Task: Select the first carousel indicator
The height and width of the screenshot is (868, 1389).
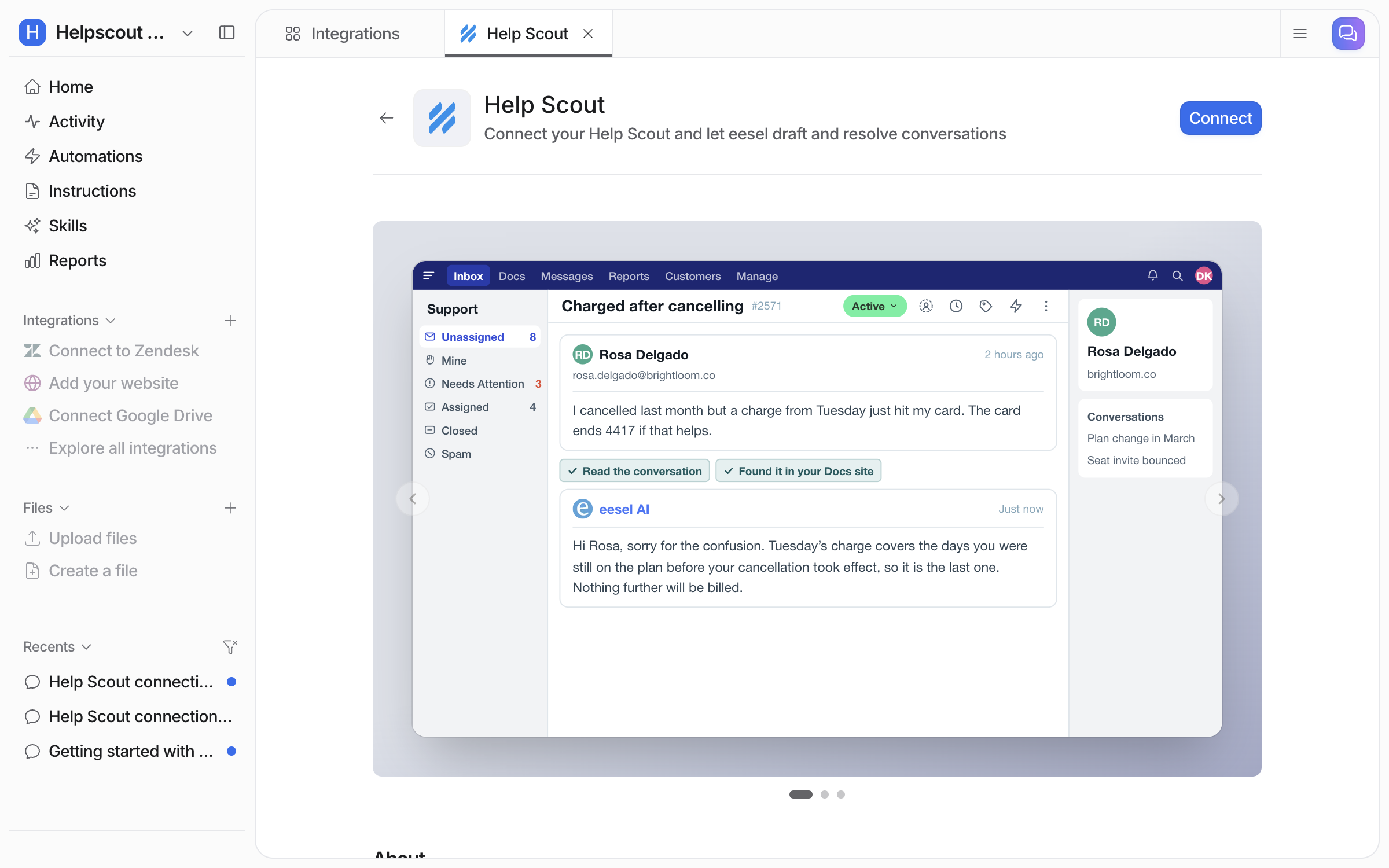Action: (x=801, y=795)
